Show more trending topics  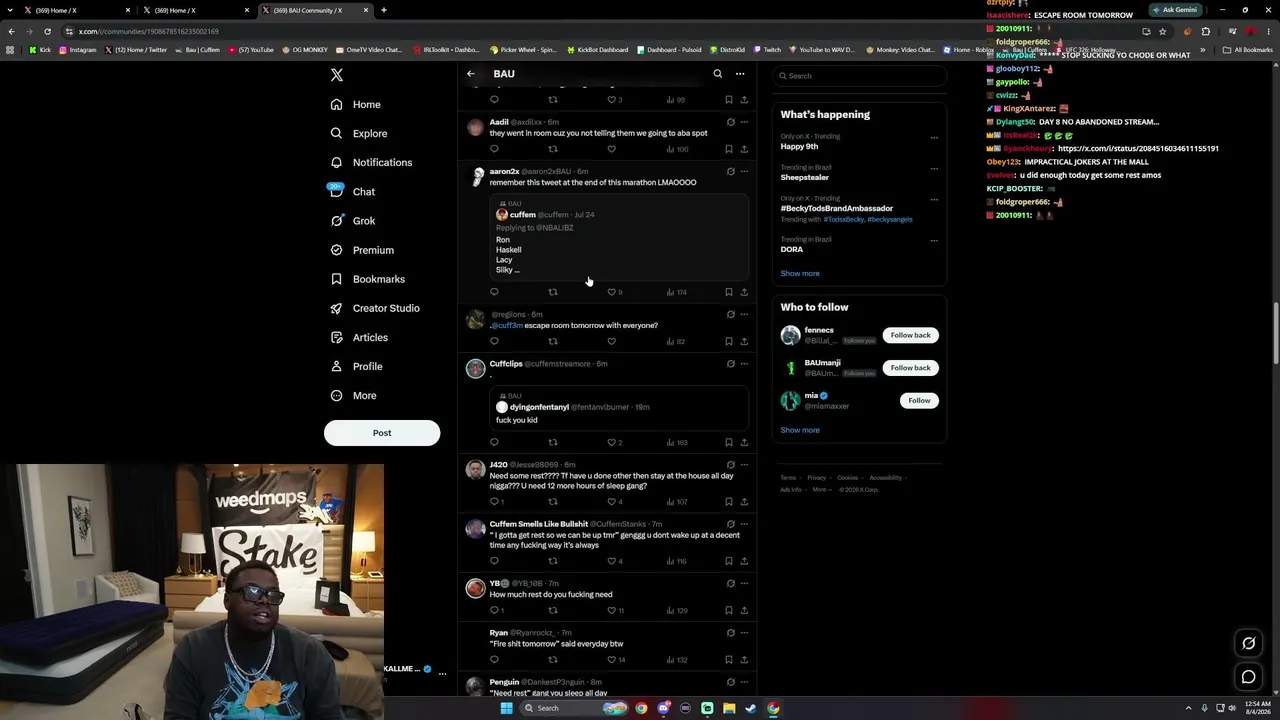(x=800, y=273)
